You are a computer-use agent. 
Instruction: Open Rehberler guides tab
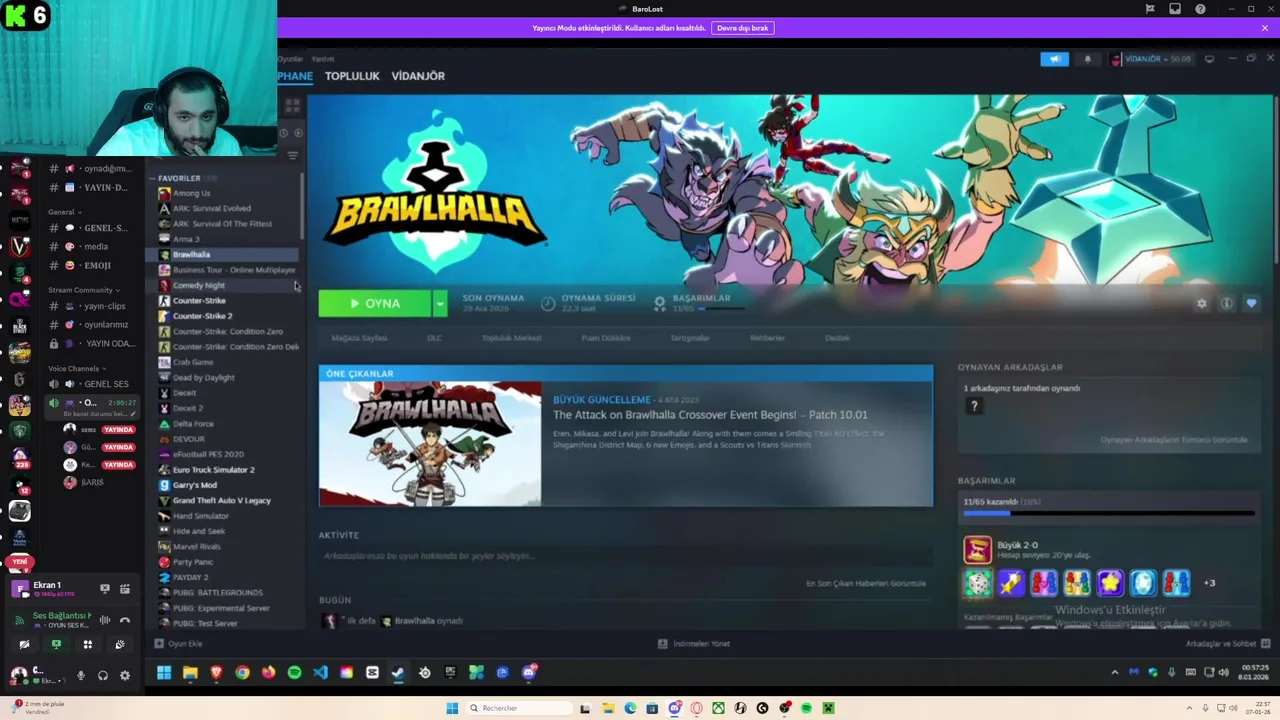(767, 338)
